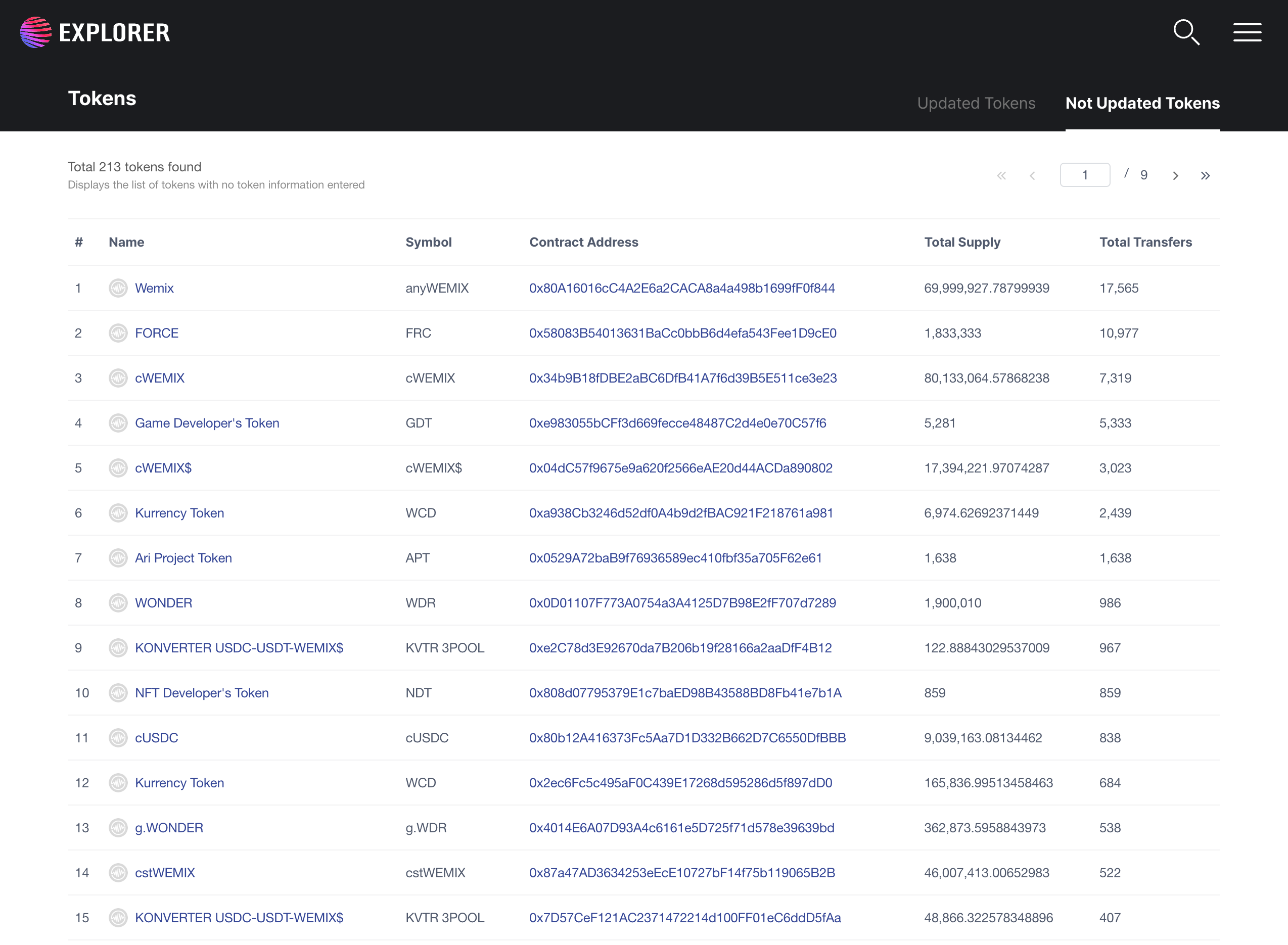Click the page number input field
This screenshot has height=945, width=1288.
click(1085, 175)
